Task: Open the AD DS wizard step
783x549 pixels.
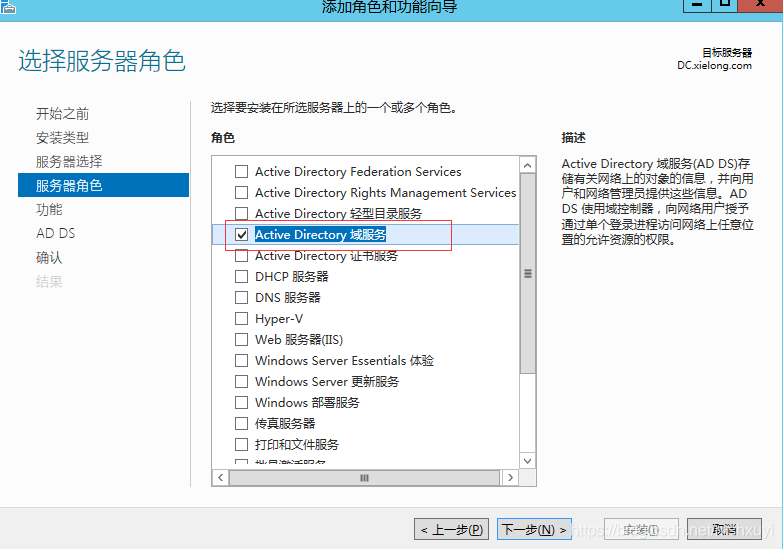Action: 55,233
